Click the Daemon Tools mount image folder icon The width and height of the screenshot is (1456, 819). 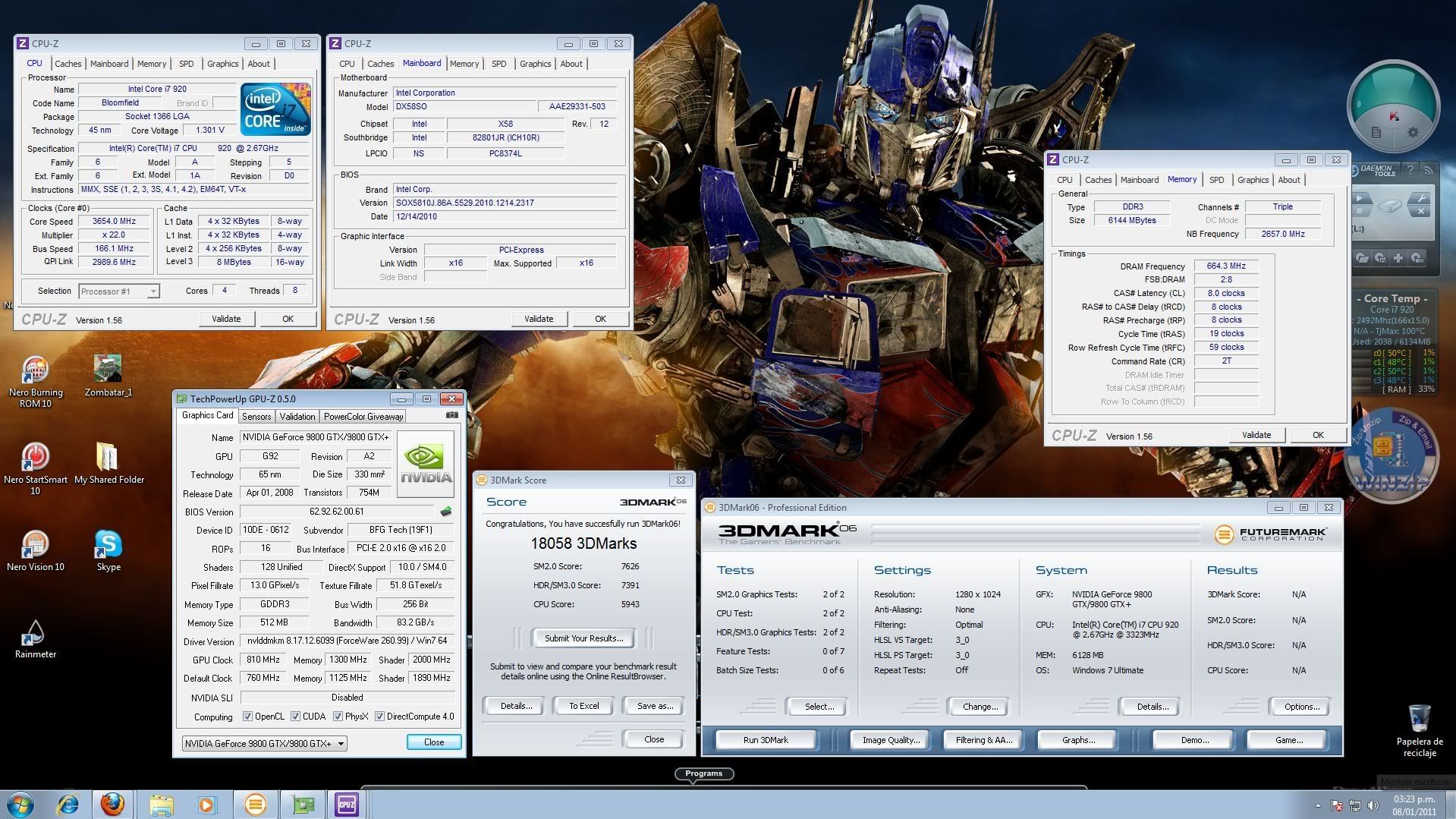1363,258
